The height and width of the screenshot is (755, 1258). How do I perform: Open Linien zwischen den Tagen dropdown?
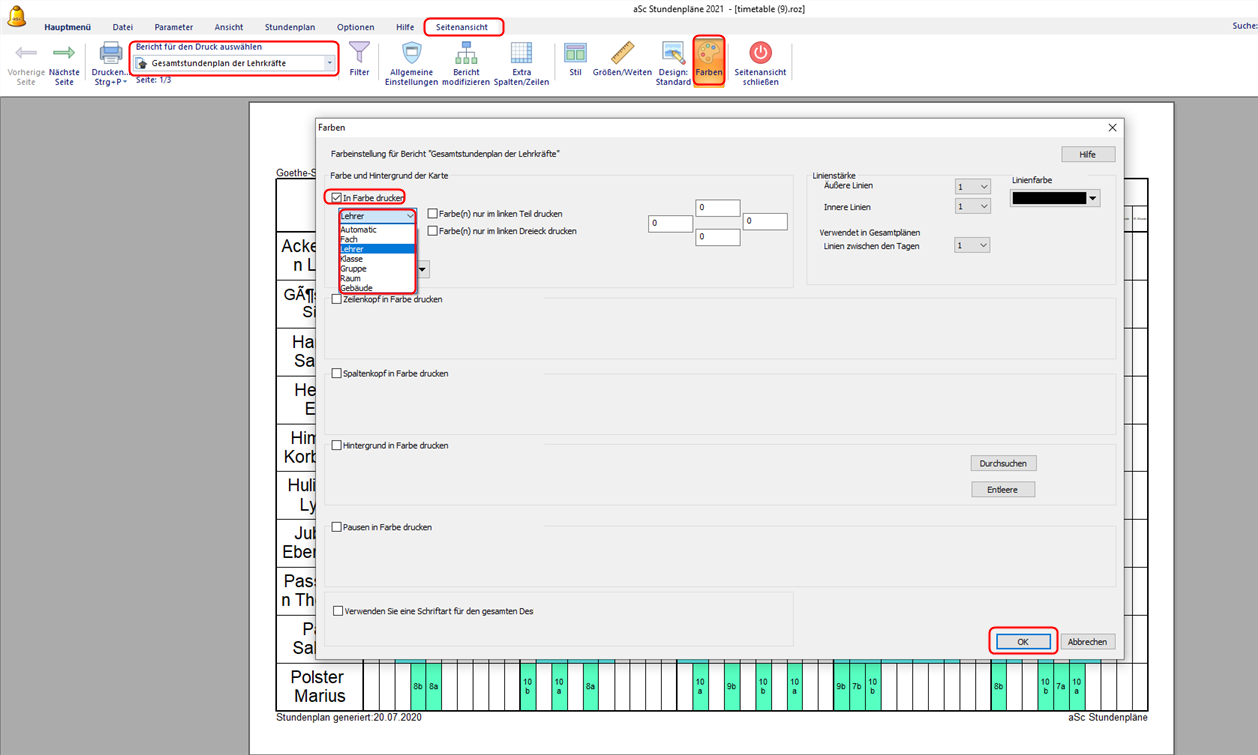point(972,245)
